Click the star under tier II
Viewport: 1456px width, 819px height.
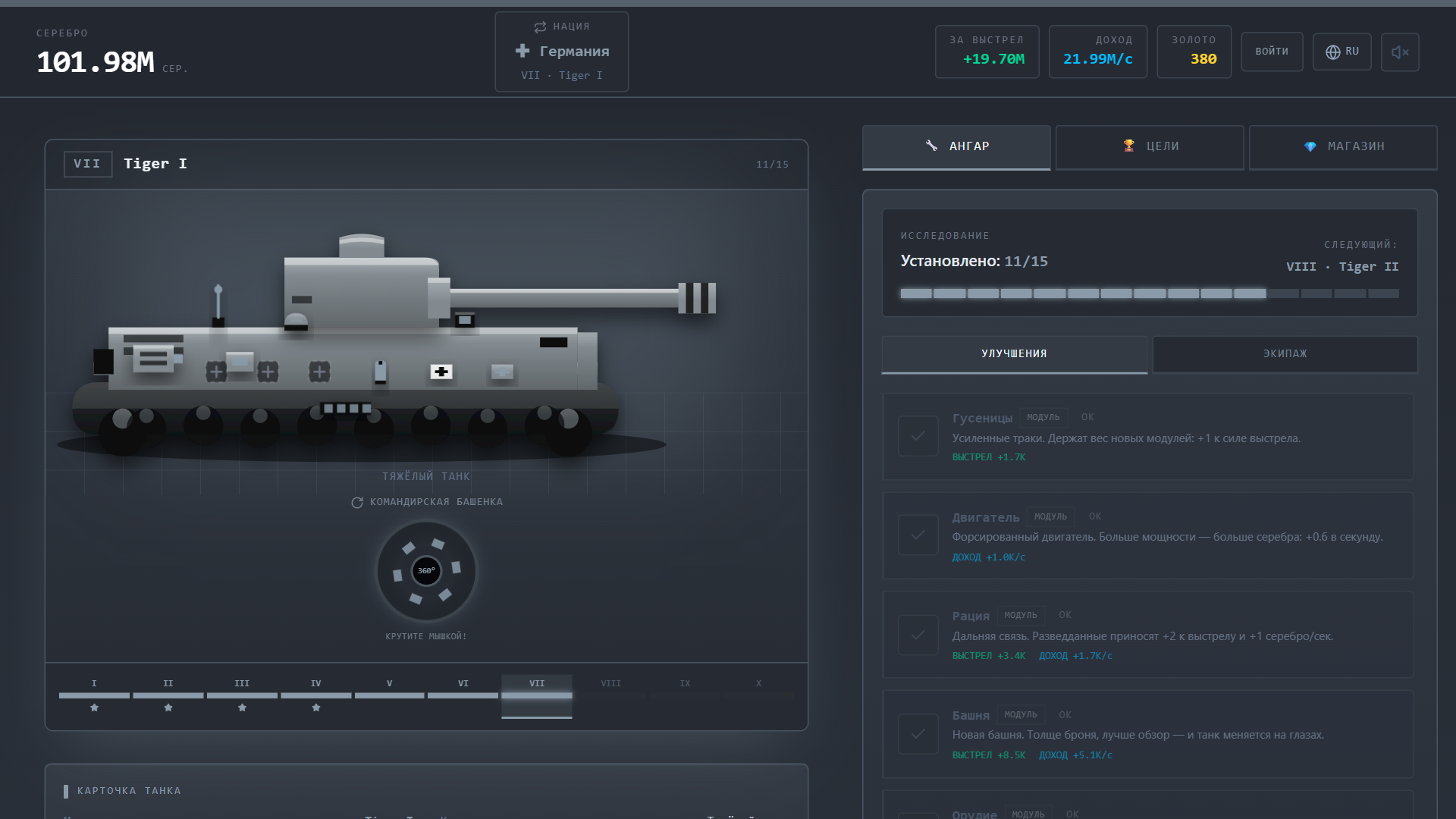pos(168,708)
